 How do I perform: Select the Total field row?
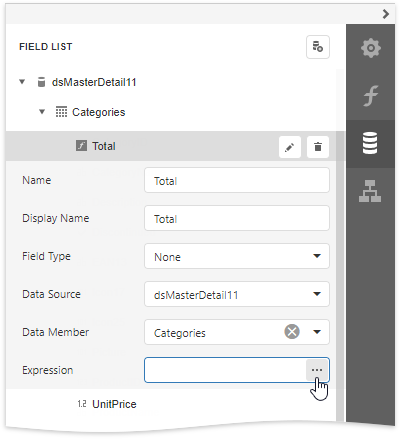171,146
